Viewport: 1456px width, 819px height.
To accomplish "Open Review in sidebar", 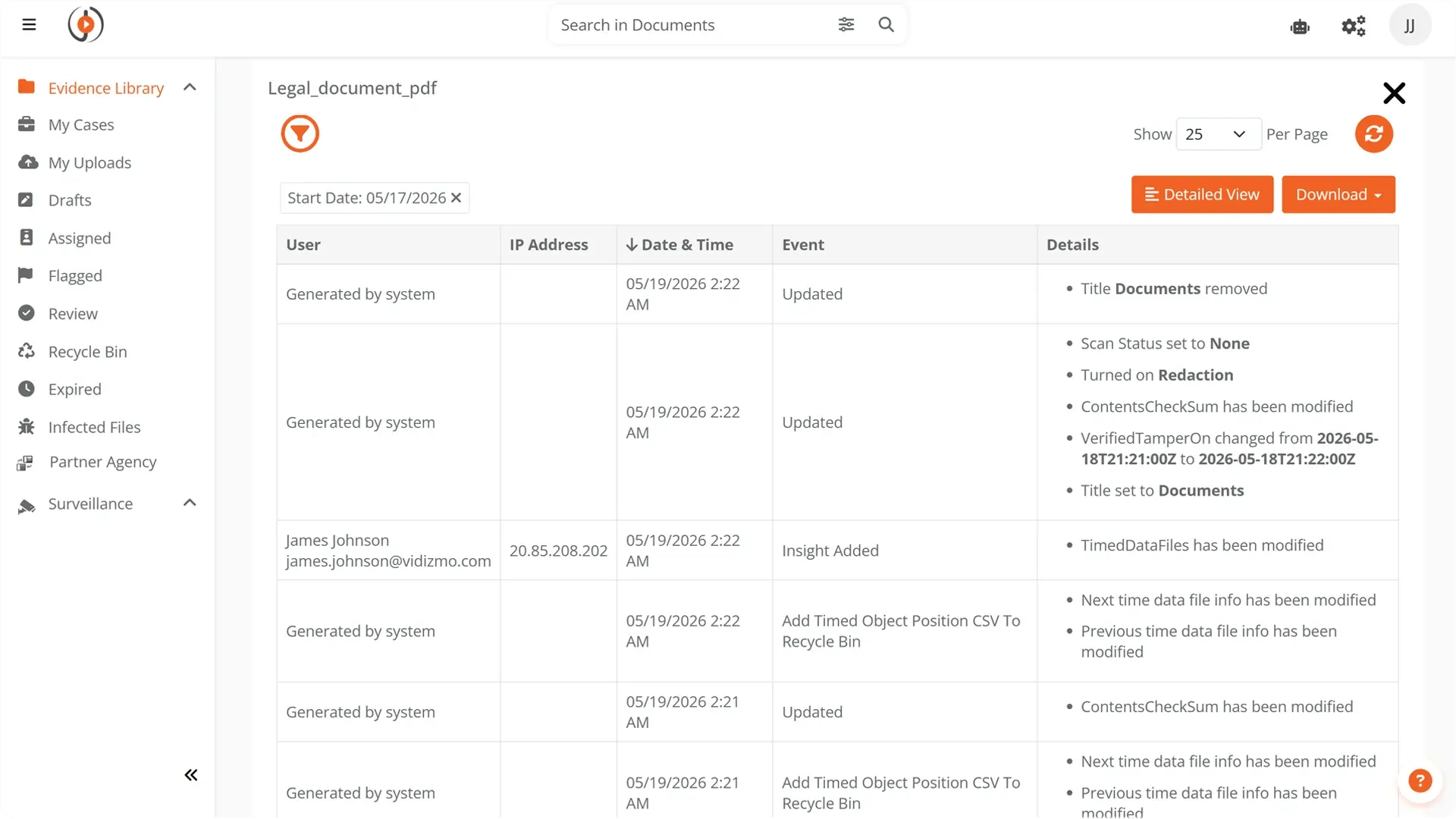I will click(73, 314).
